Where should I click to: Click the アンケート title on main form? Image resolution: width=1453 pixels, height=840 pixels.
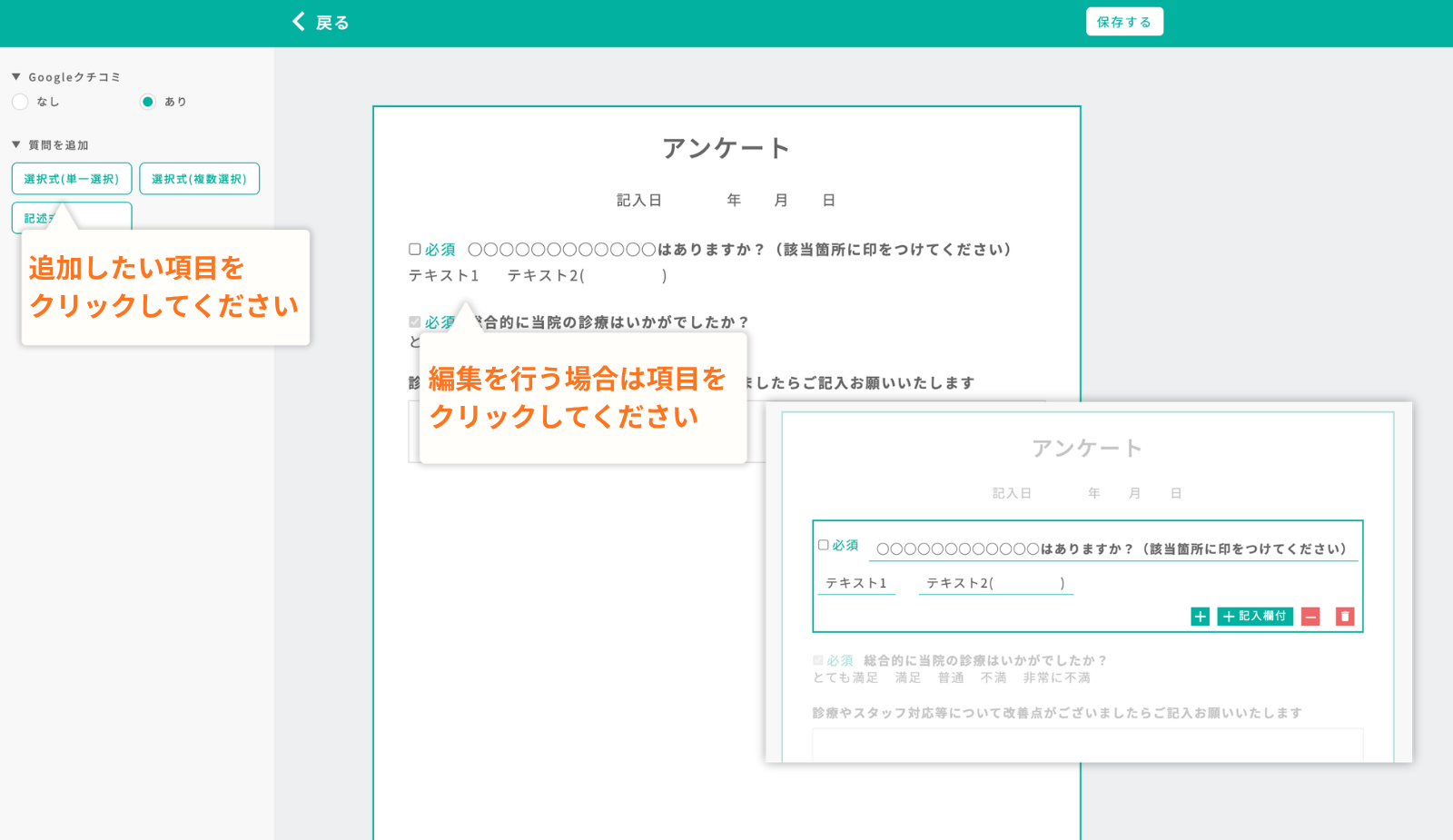pyautogui.click(x=726, y=148)
